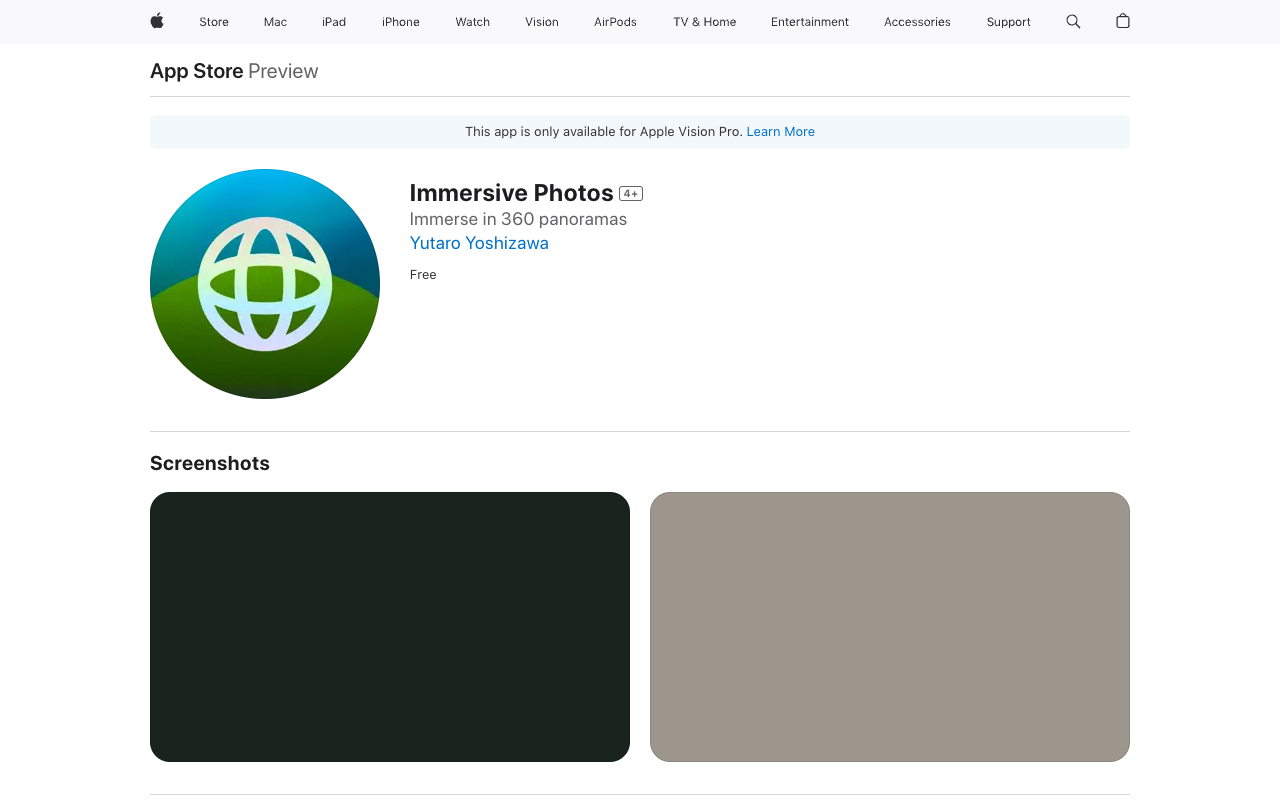Image resolution: width=1280 pixels, height=800 pixels.
Task: Open the search magnifier icon
Action: tap(1073, 21)
